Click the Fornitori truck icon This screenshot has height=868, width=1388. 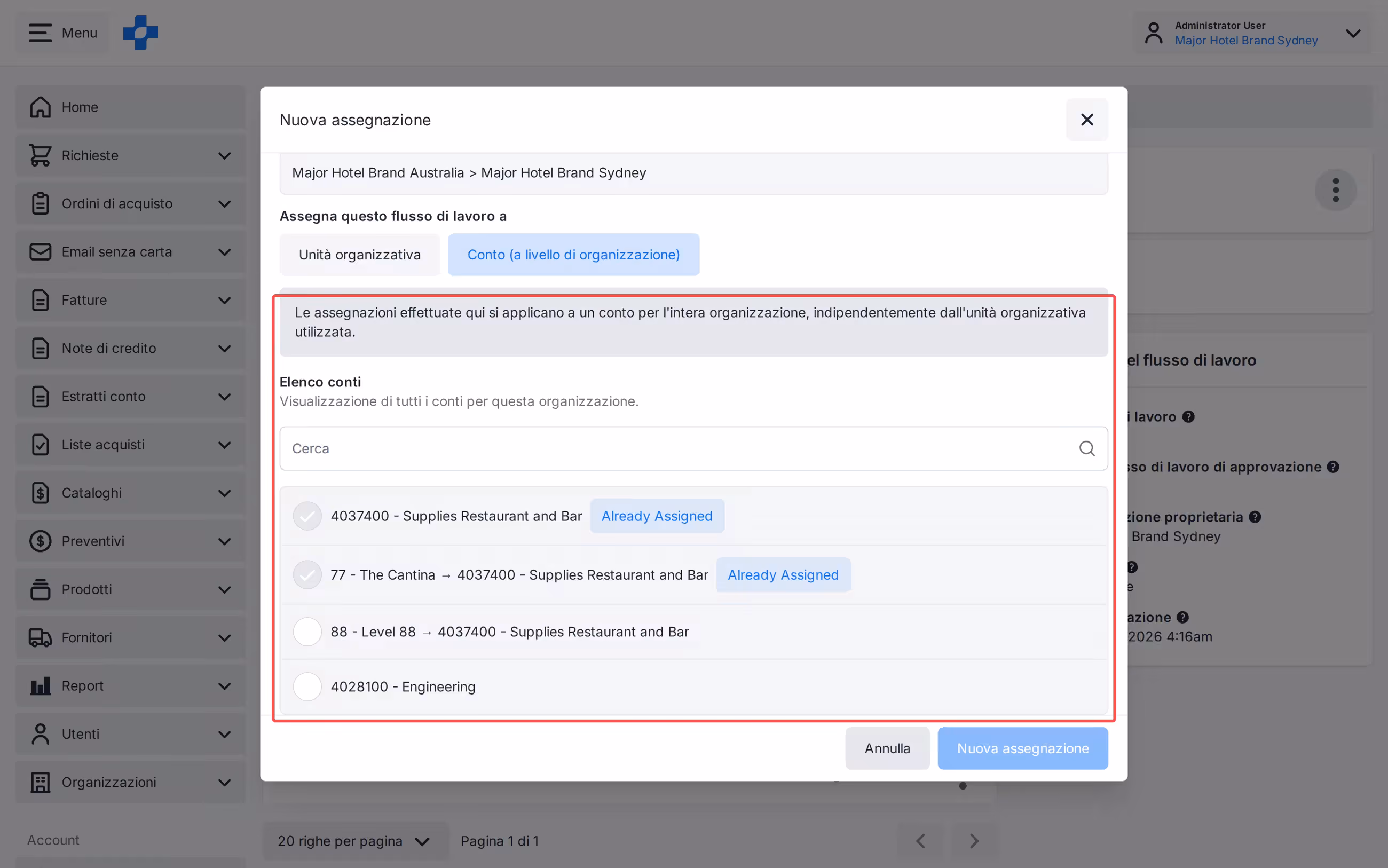click(x=40, y=637)
